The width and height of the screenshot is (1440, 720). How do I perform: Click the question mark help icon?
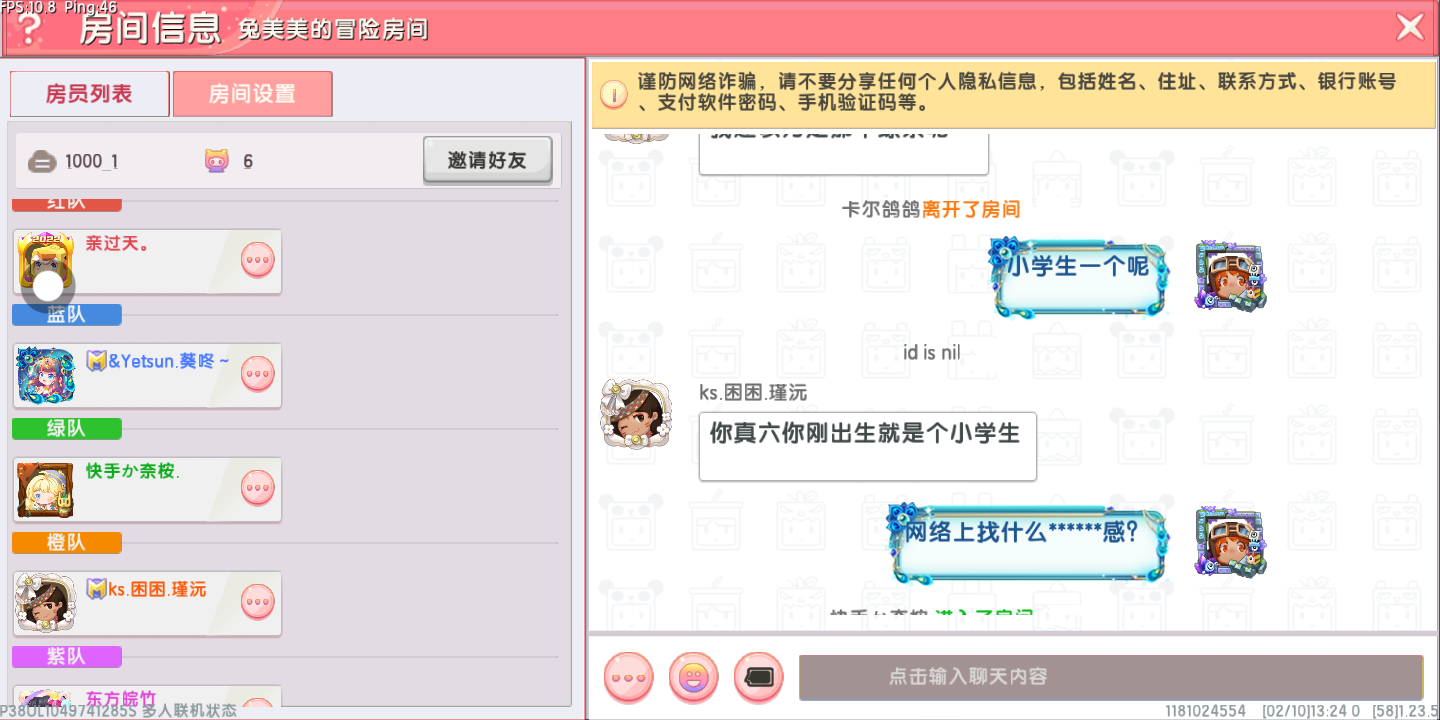[x=30, y=29]
